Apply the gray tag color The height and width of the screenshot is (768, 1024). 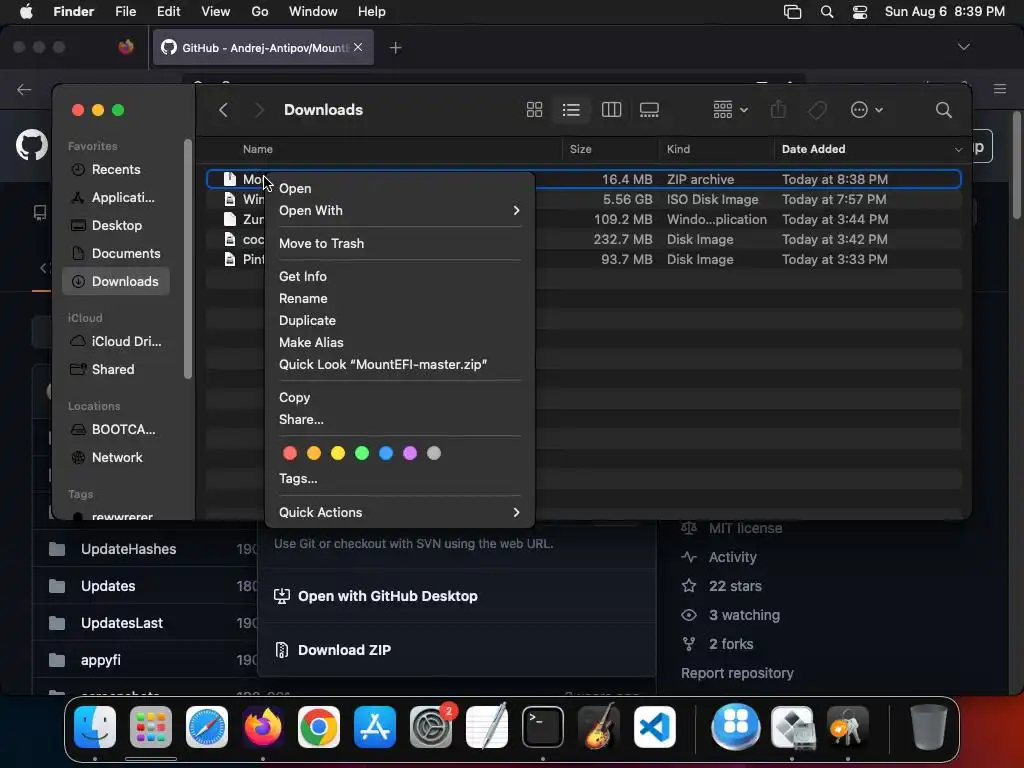click(x=434, y=453)
